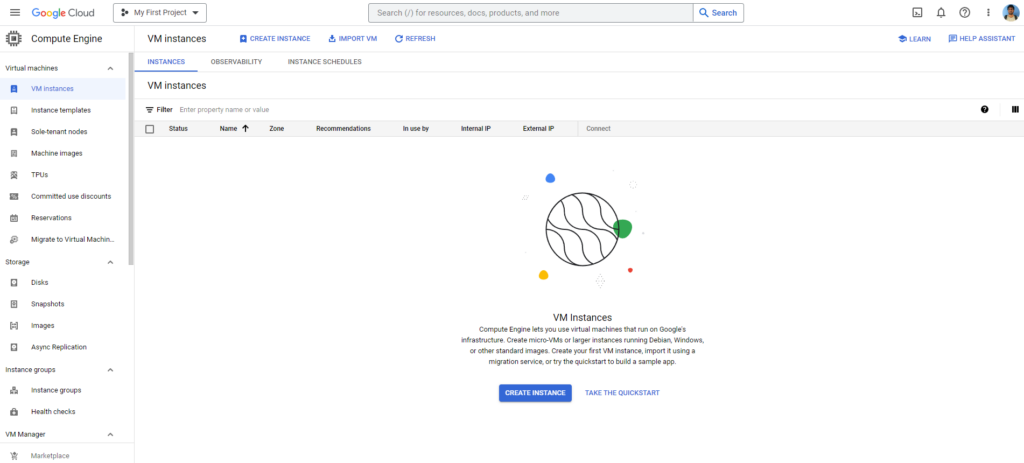The width and height of the screenshot is (1024, 463).
Task: Toggle the select-all checkbox in table header
Action: (x=150, y=129)
